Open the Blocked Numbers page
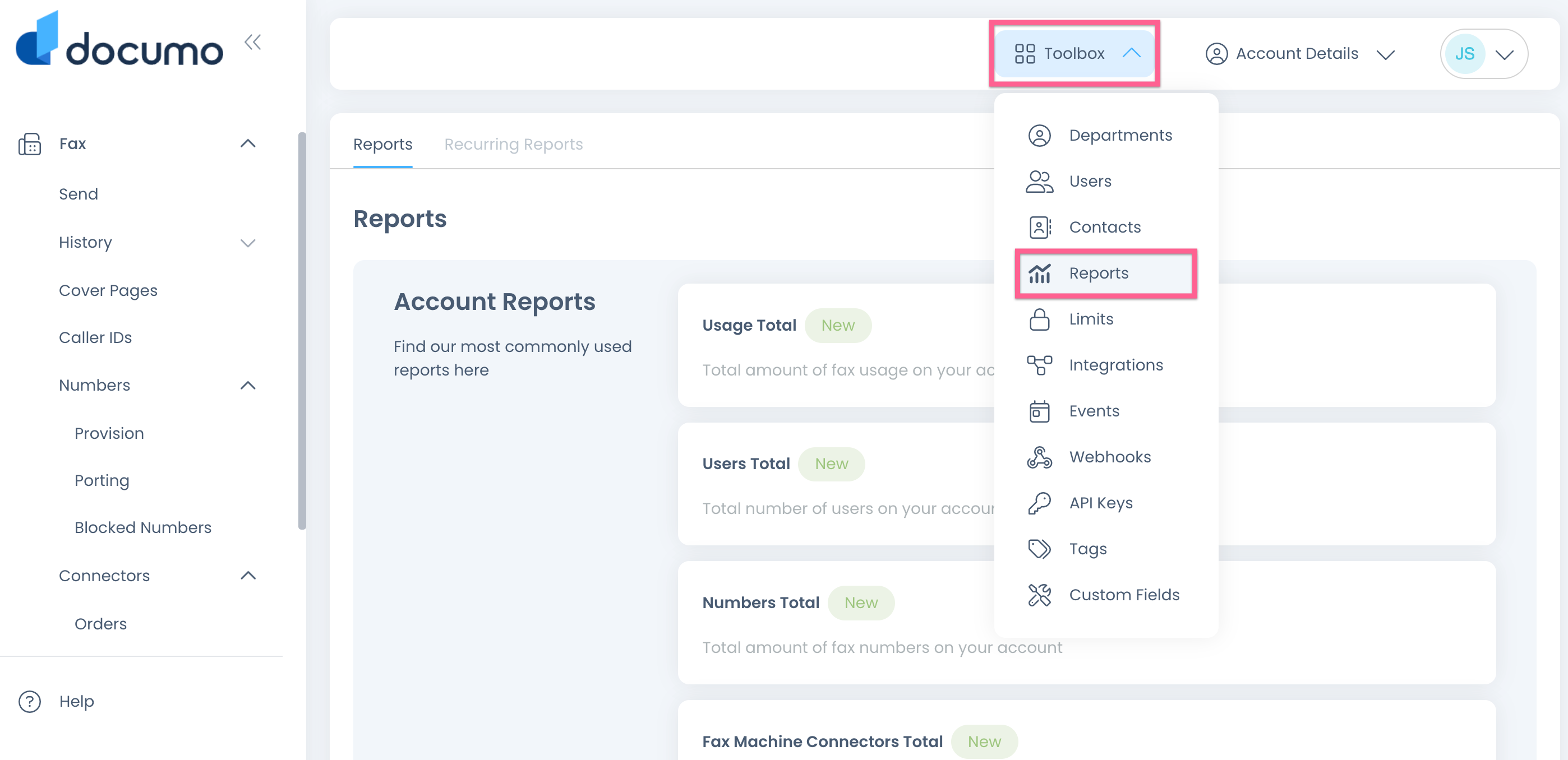Screen dimensions: 1568x760 (142, 527)
